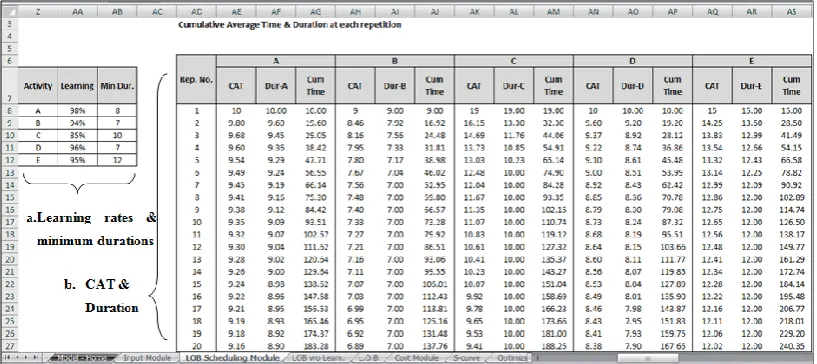Viewport: 817px width, 364px height.
Task: Select column AD header
Action: coord(196,11)
